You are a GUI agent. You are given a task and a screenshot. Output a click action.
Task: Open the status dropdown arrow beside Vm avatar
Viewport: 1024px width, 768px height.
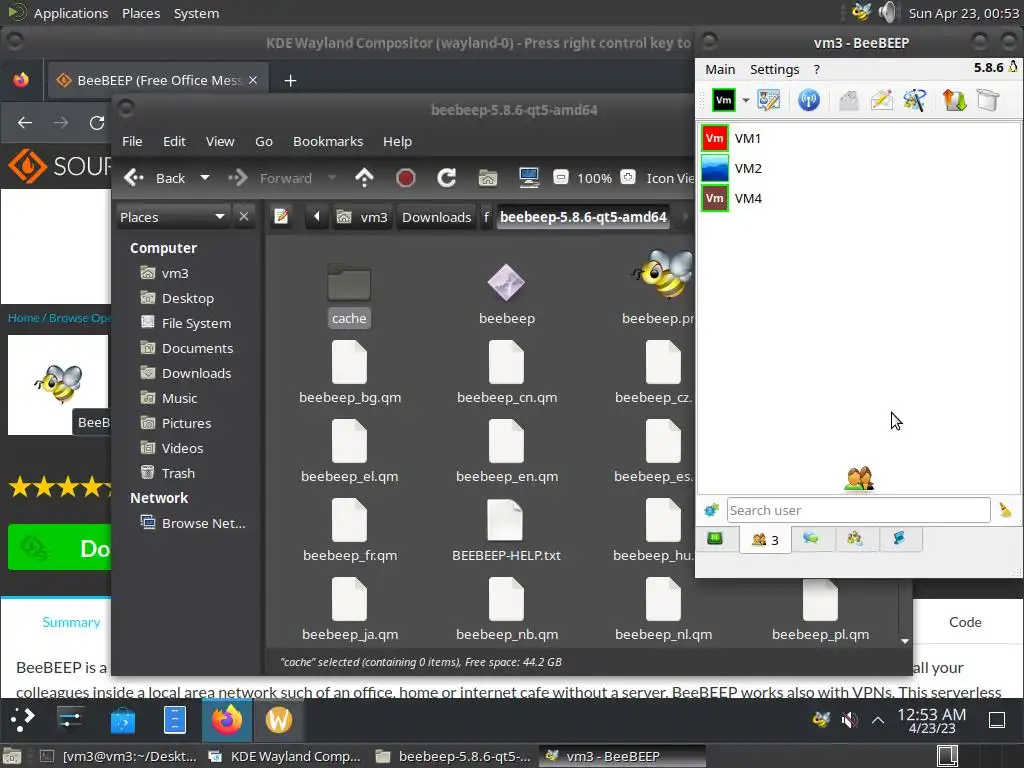745,101
